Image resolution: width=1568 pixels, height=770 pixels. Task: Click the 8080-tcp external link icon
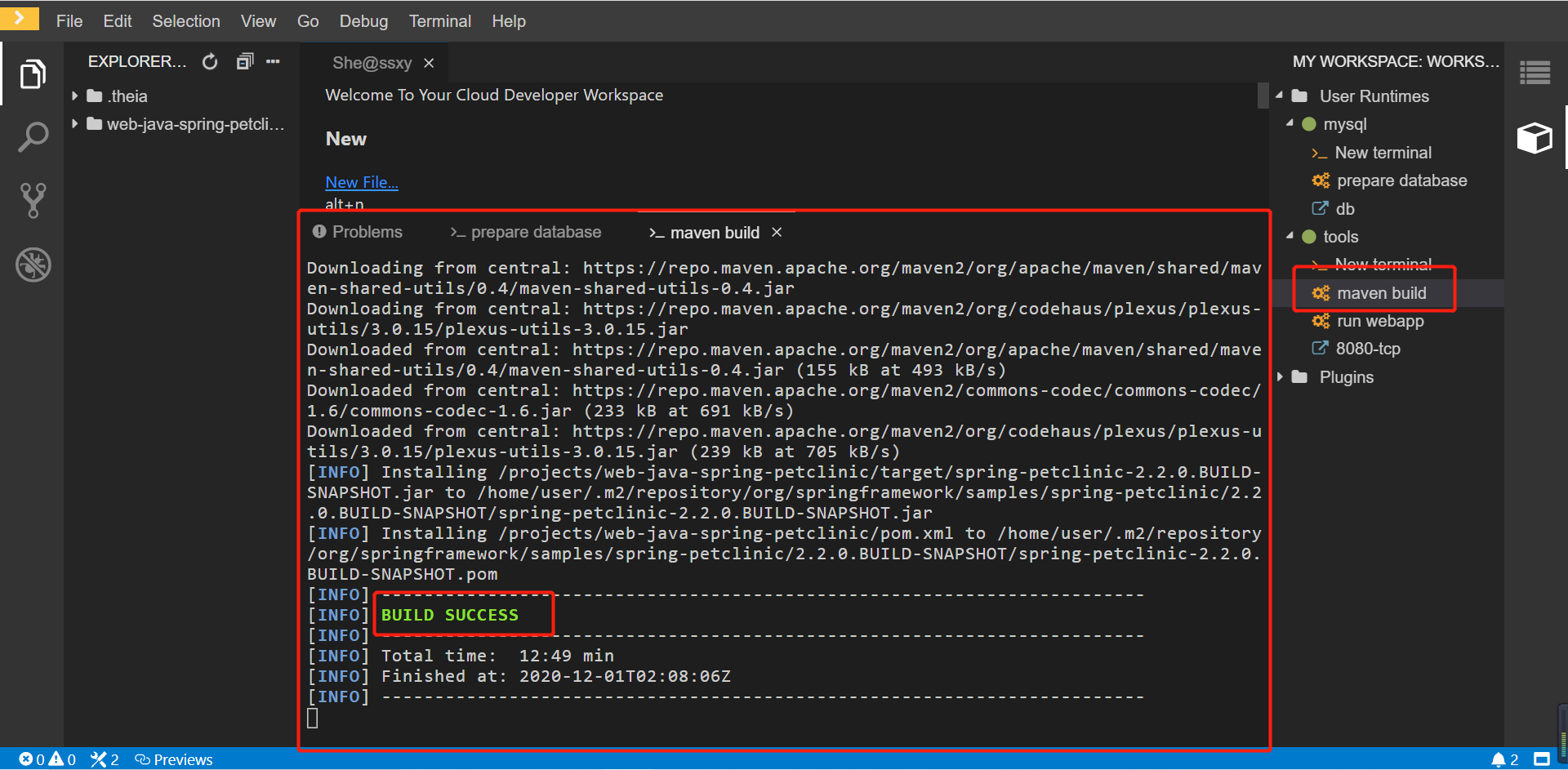tap(1320, 348)
